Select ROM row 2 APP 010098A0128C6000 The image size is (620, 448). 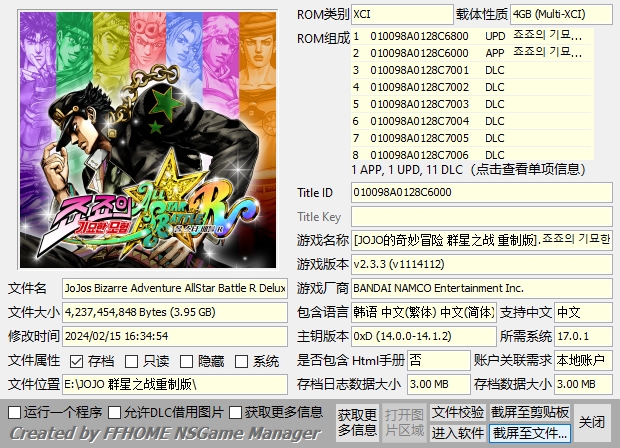point(472,53)
